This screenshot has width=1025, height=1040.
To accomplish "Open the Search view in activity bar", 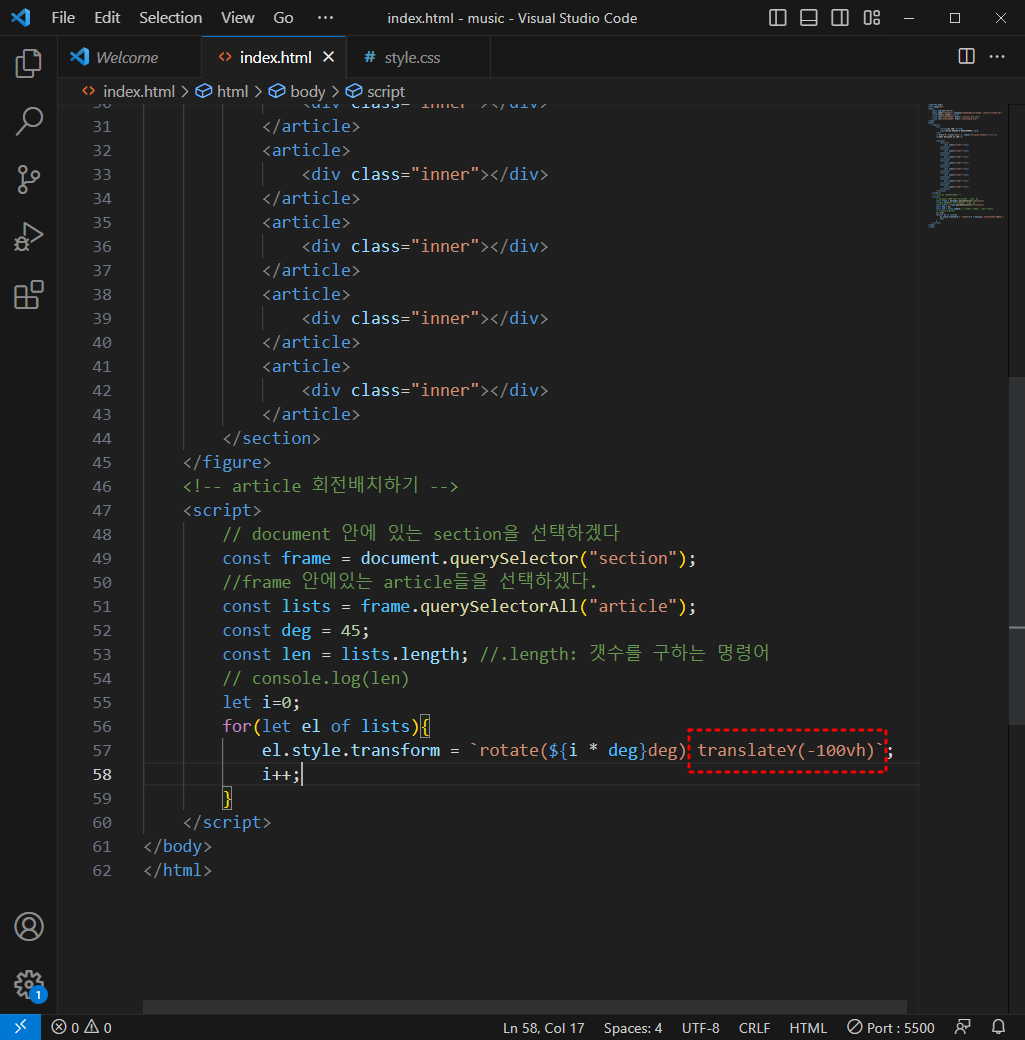I will tap(29, 121).
